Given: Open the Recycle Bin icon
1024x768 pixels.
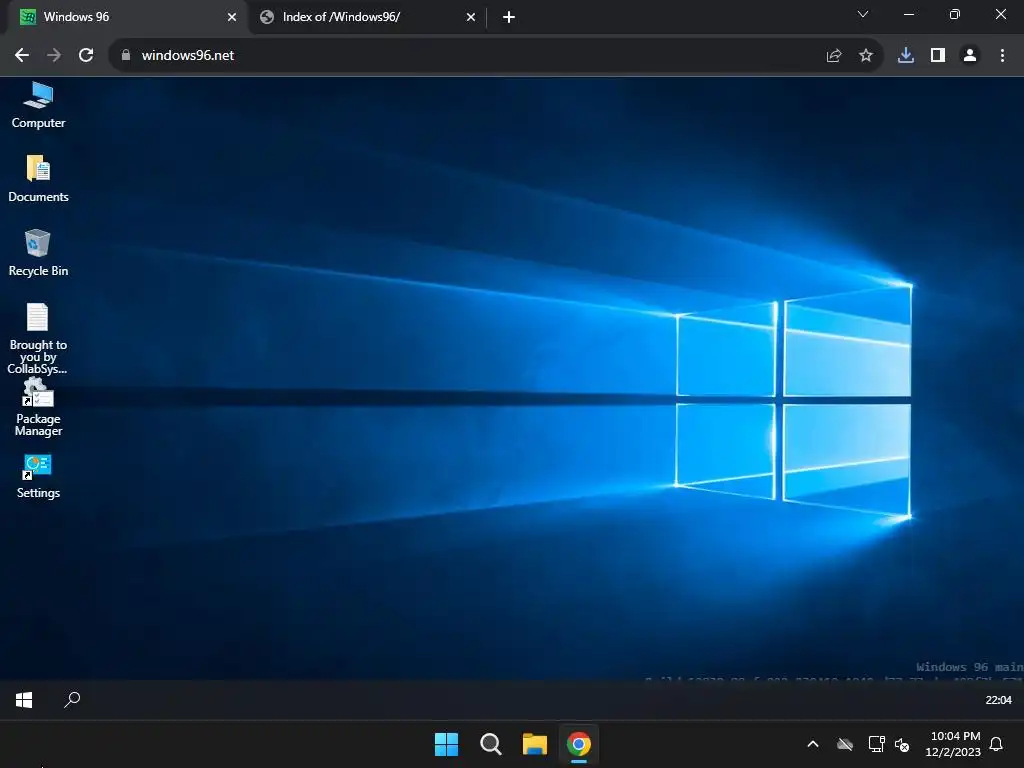Looking at the screenshot, I should pos(38,253).
